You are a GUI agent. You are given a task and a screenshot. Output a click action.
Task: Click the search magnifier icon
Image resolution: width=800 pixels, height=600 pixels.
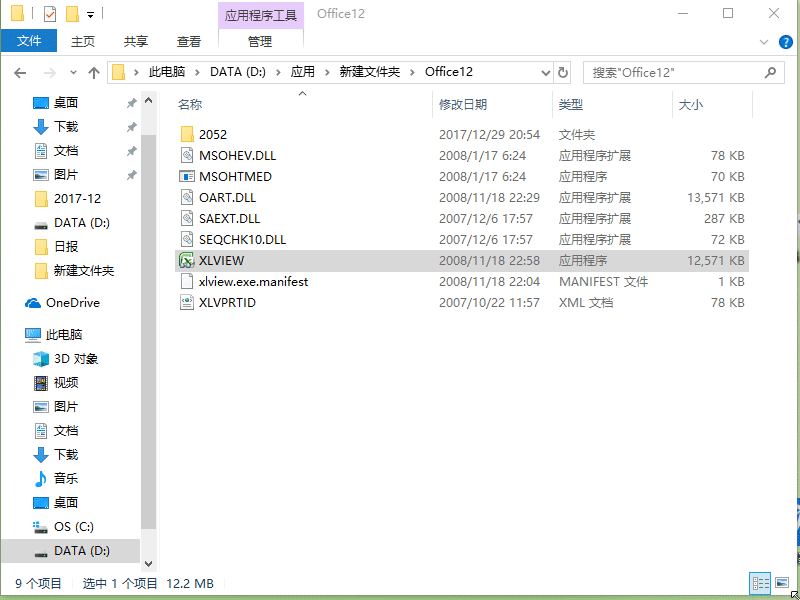(770, 72)
